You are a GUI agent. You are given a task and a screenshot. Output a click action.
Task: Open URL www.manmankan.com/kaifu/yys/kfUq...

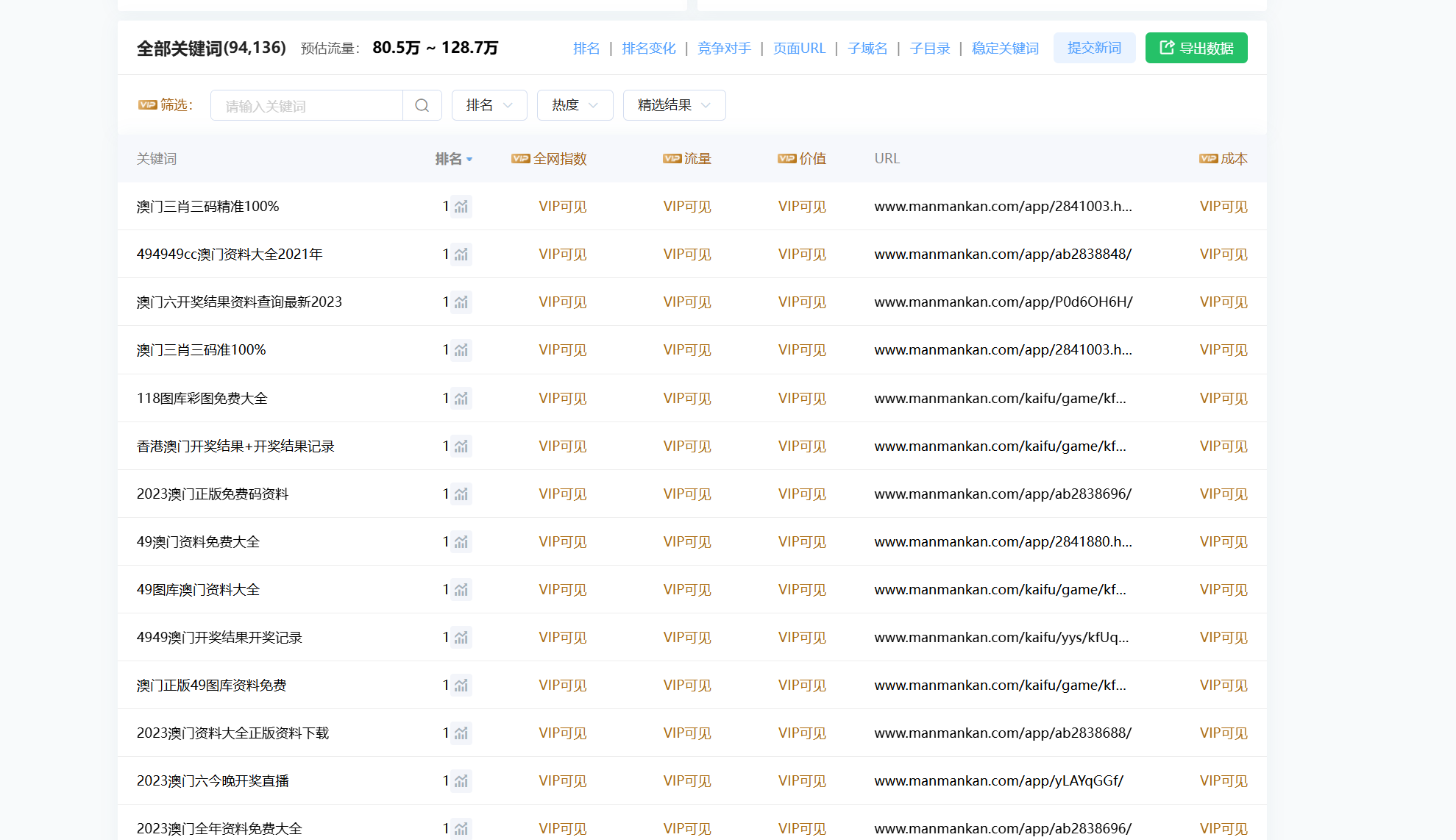click(x=1002, y=638)
